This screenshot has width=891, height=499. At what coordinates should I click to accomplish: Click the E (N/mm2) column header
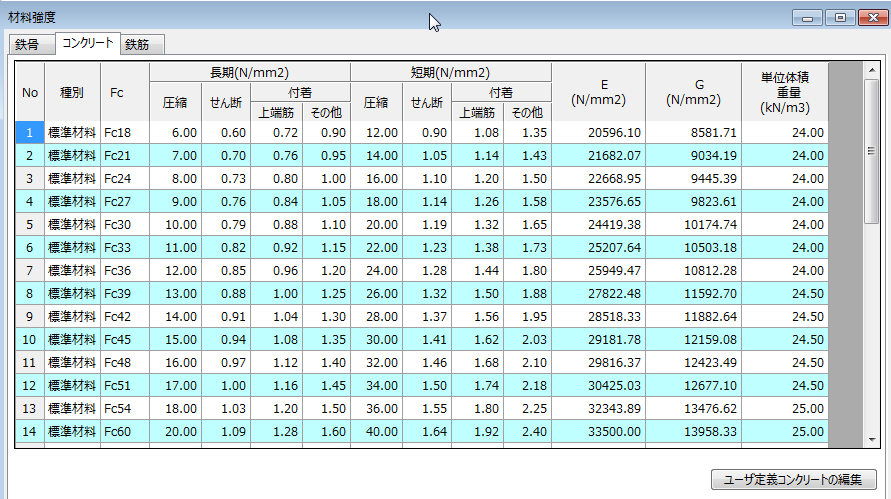coord(598,92)
